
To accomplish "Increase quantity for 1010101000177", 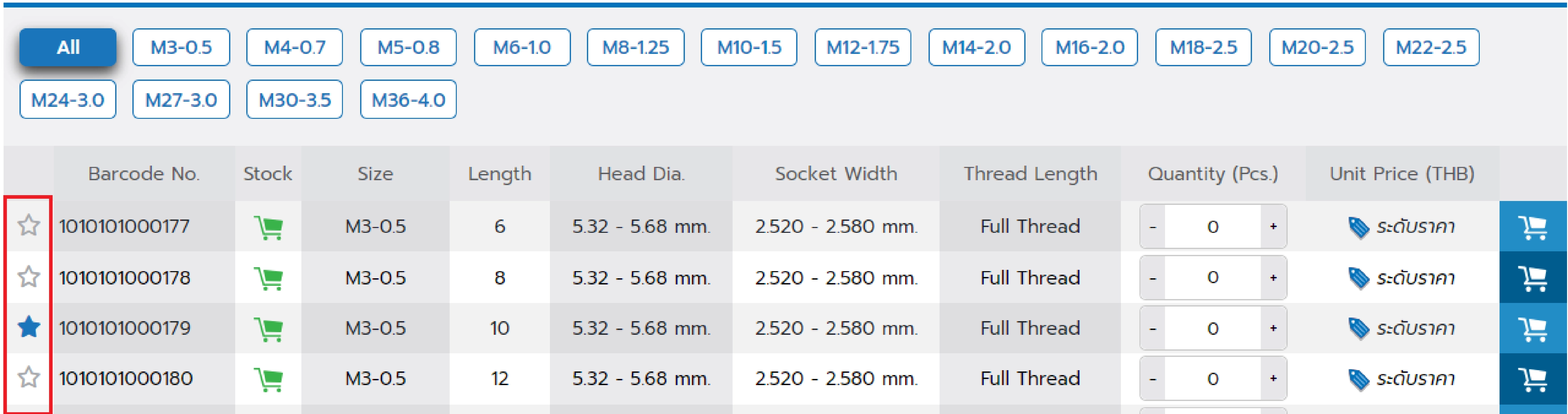I will click(1273, 227).
